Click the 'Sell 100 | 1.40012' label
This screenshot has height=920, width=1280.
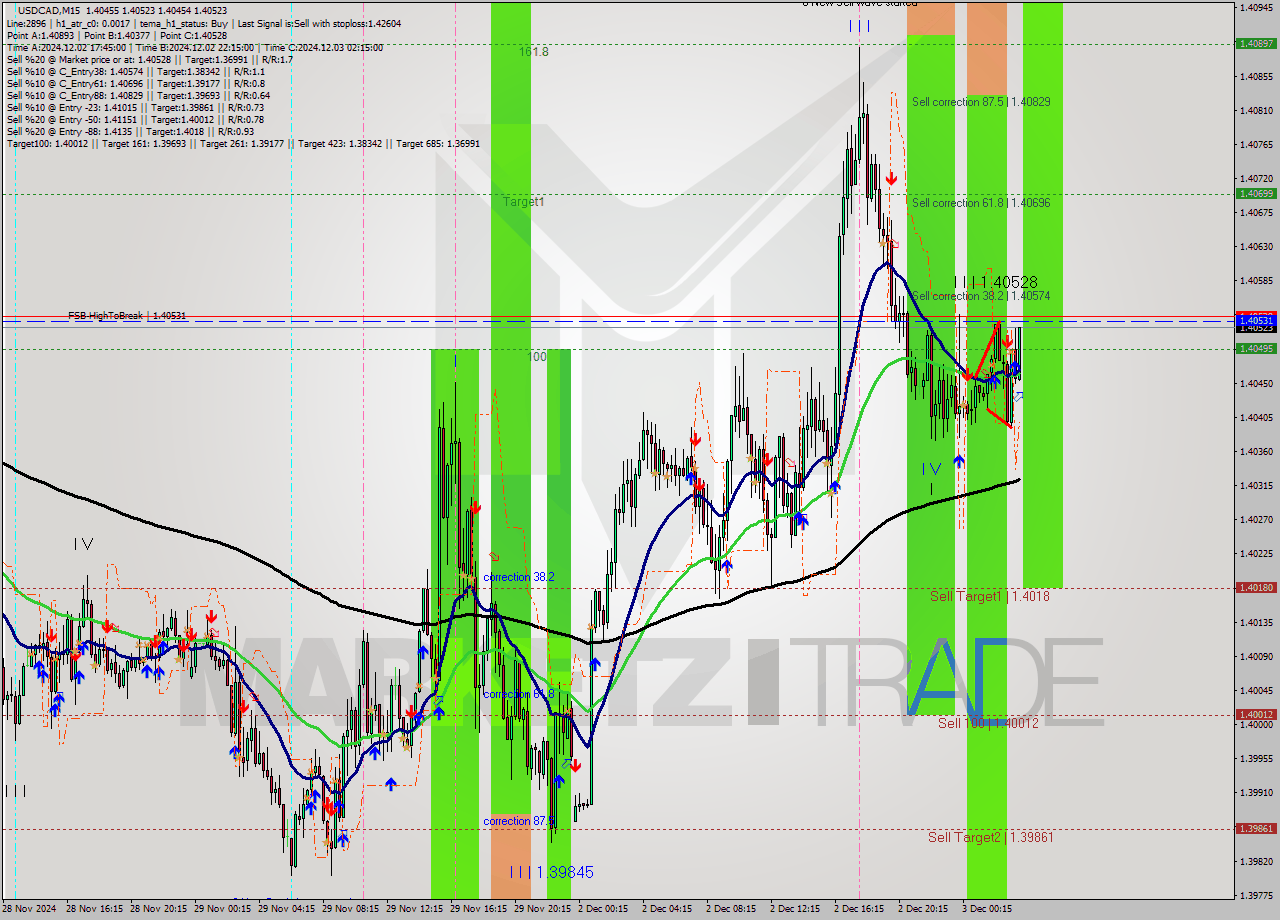[988, 722]
